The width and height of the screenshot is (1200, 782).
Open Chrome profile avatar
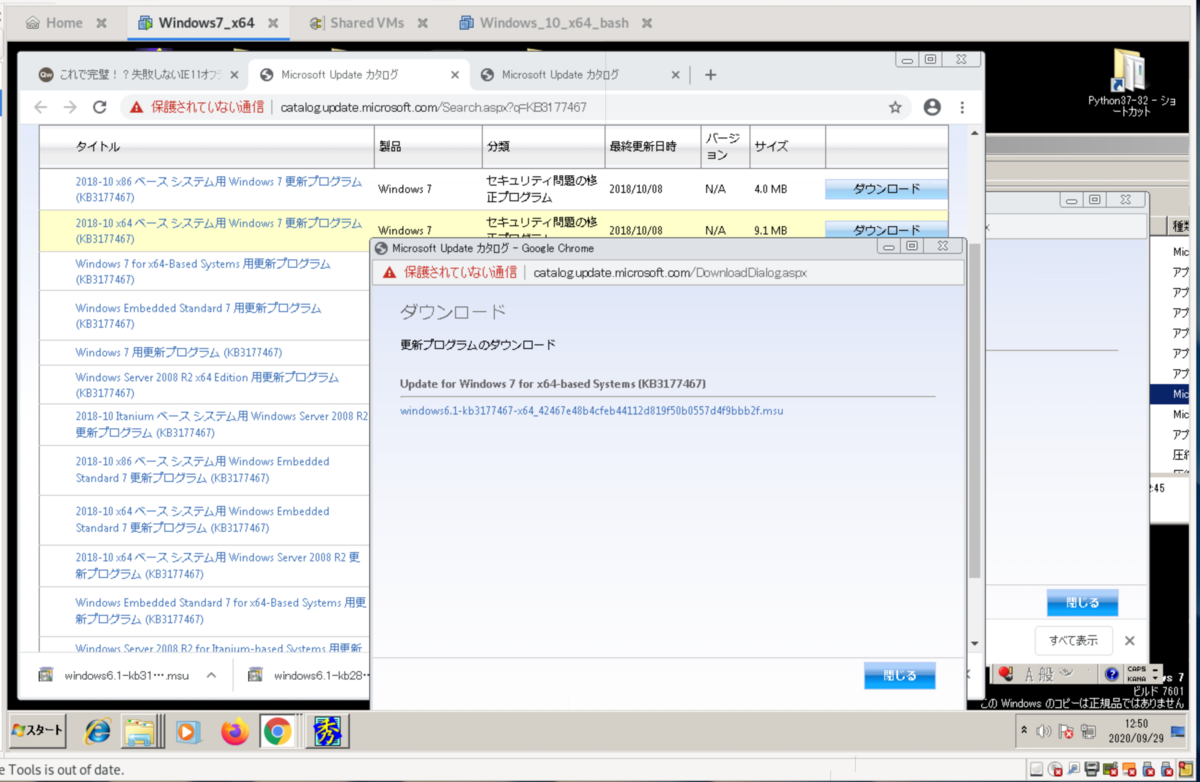pos(932,107)
